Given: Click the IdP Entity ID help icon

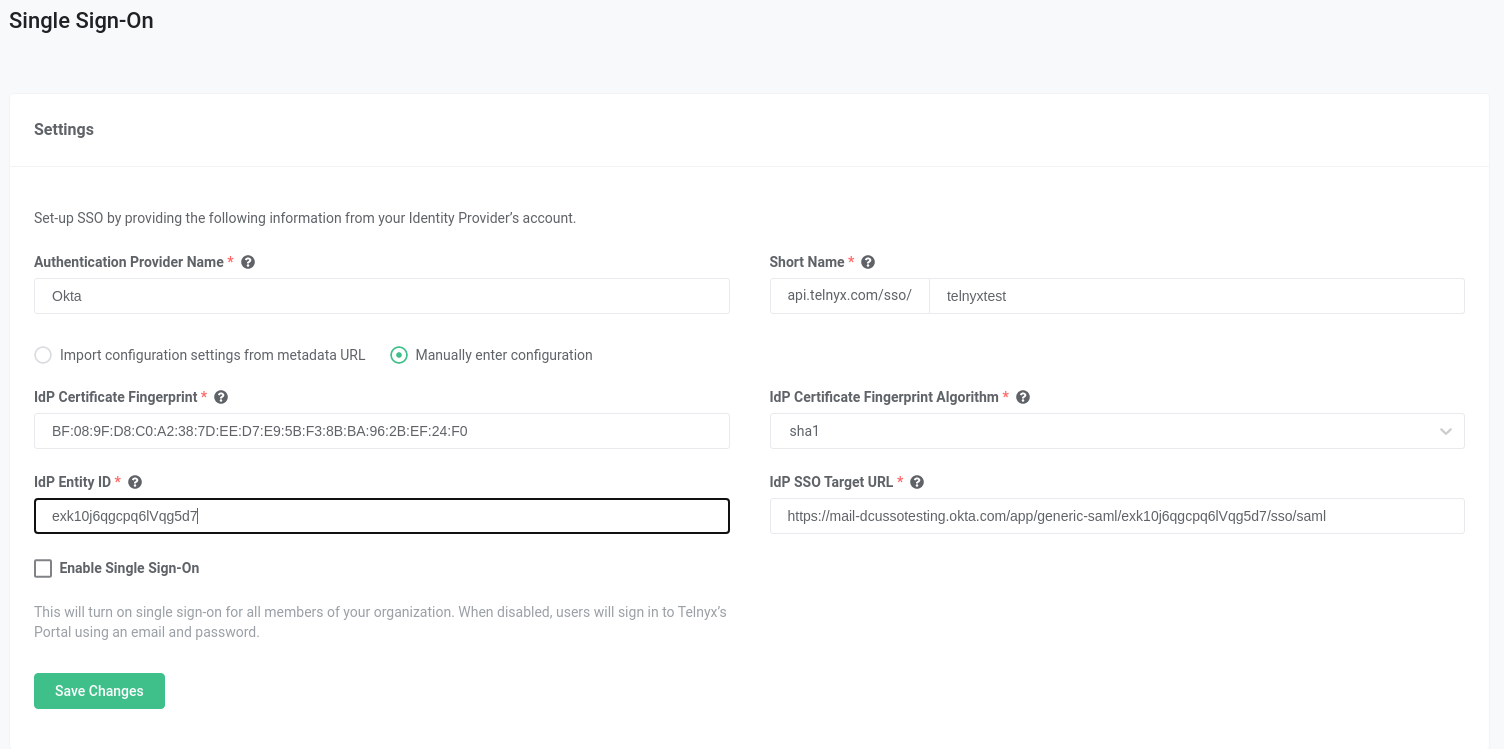Looking at the screenshot, I should point(135,482).
